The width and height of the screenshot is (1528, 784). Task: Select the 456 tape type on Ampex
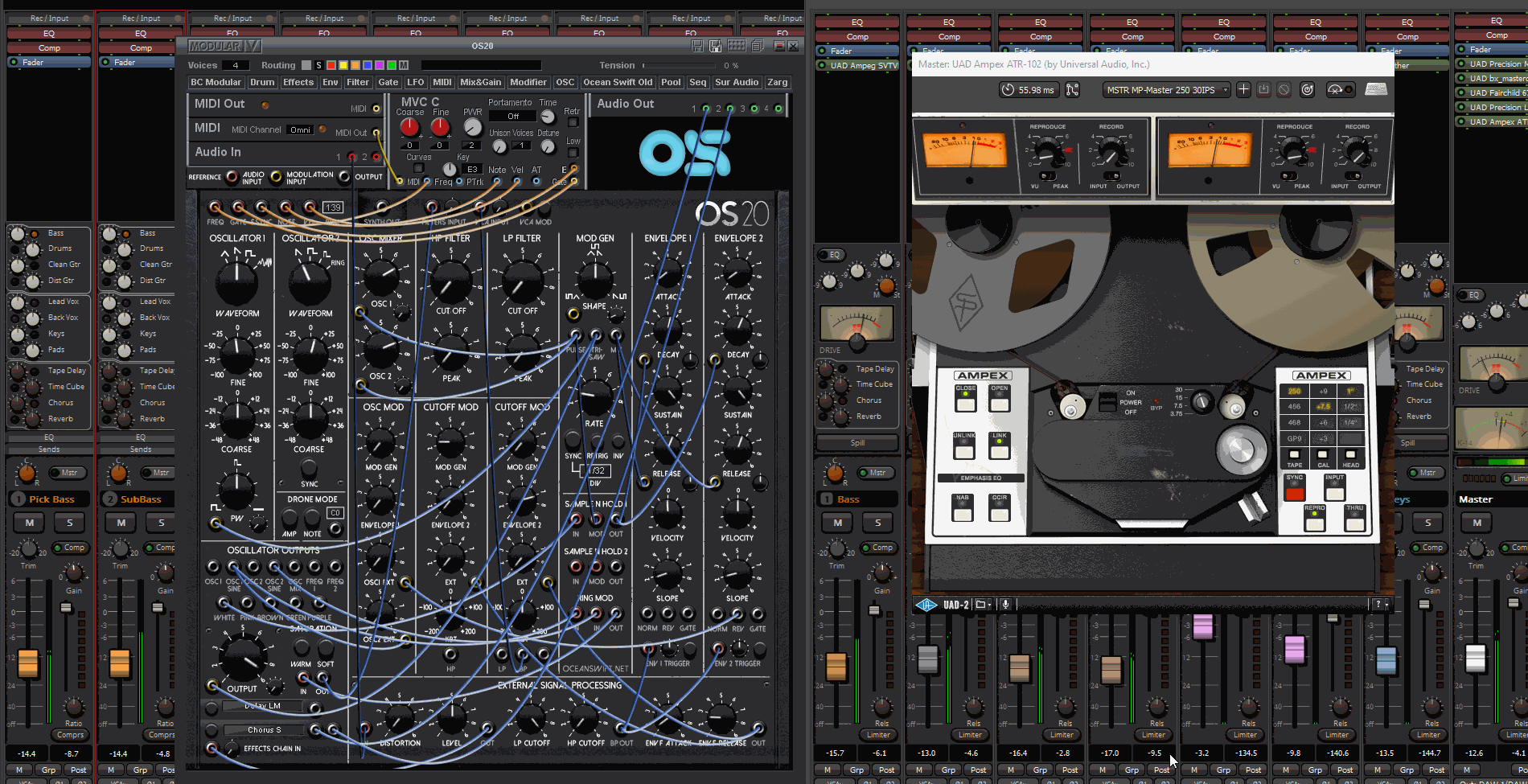click(x=1294, y=406)
